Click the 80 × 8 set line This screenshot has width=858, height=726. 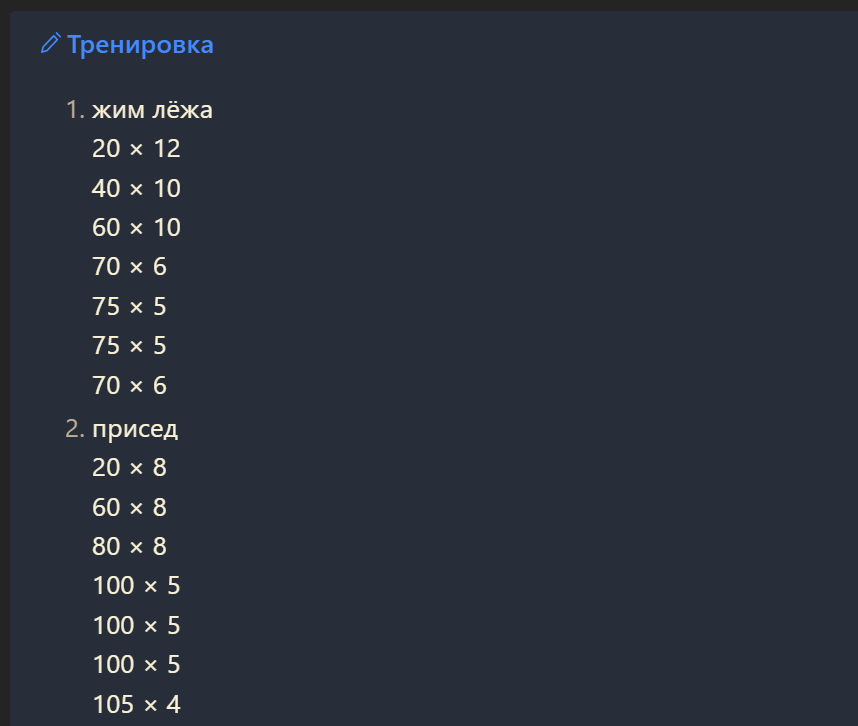coord(129,547)
